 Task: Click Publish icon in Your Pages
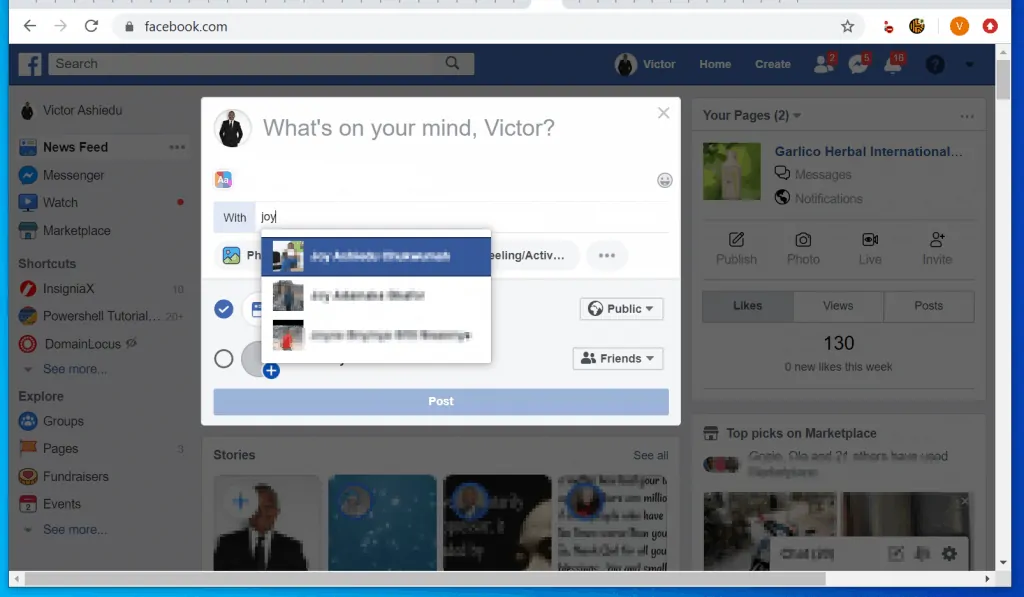[736, 240]
